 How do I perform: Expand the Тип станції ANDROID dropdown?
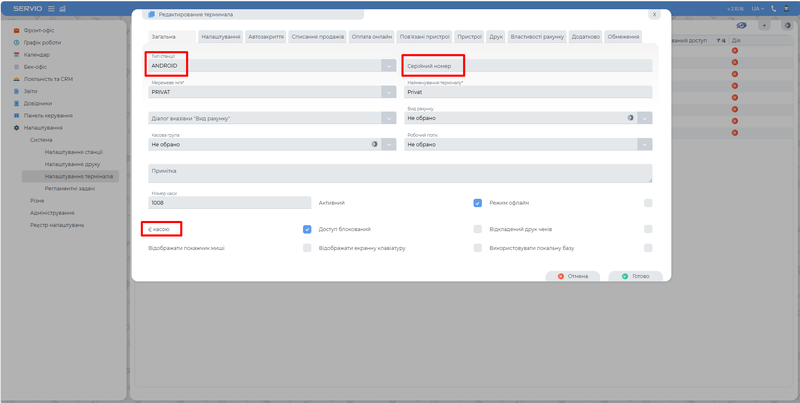pyautogui.click(x=388, y=66)
